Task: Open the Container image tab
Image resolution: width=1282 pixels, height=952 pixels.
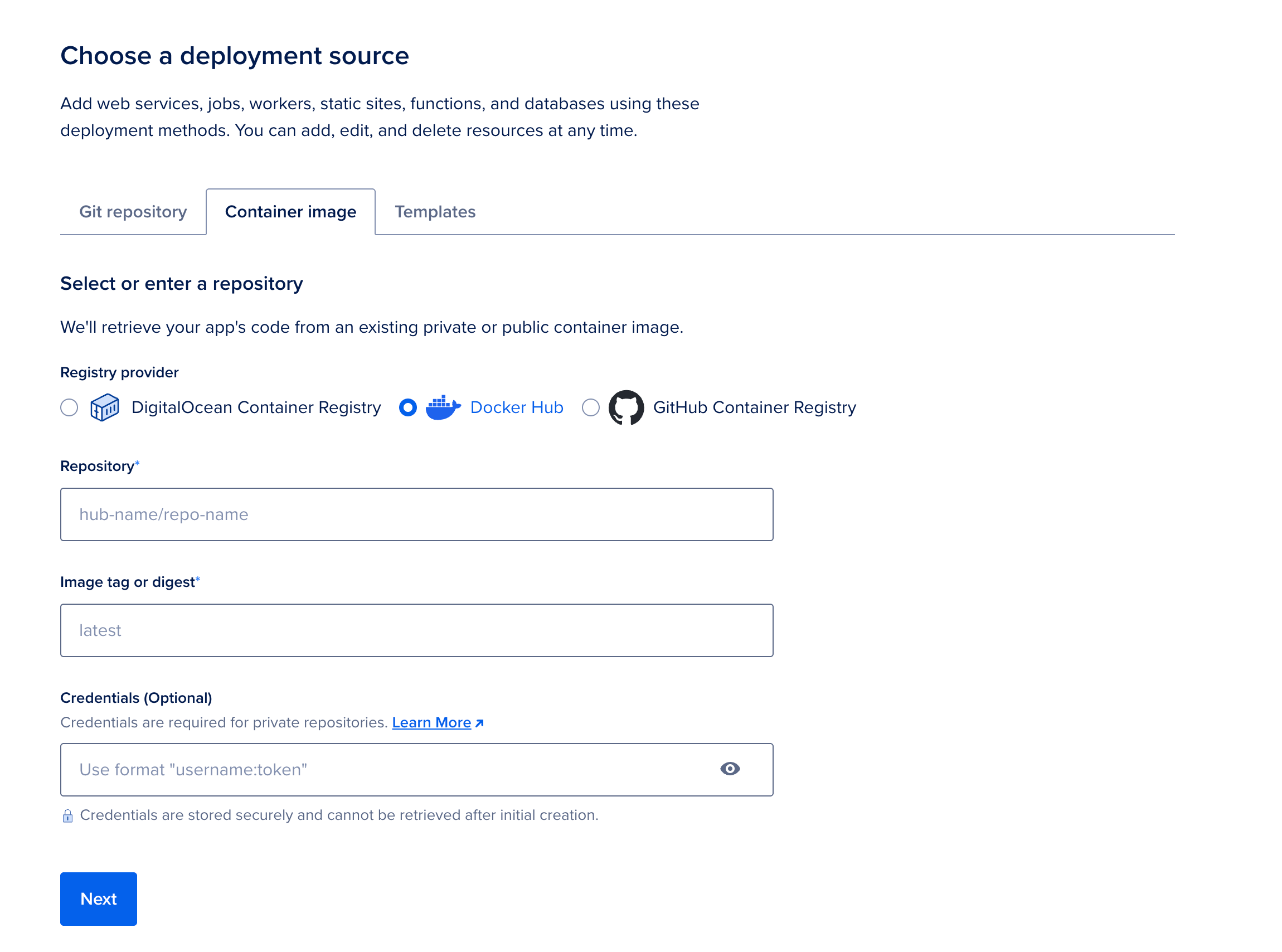Action: point(290,211)
